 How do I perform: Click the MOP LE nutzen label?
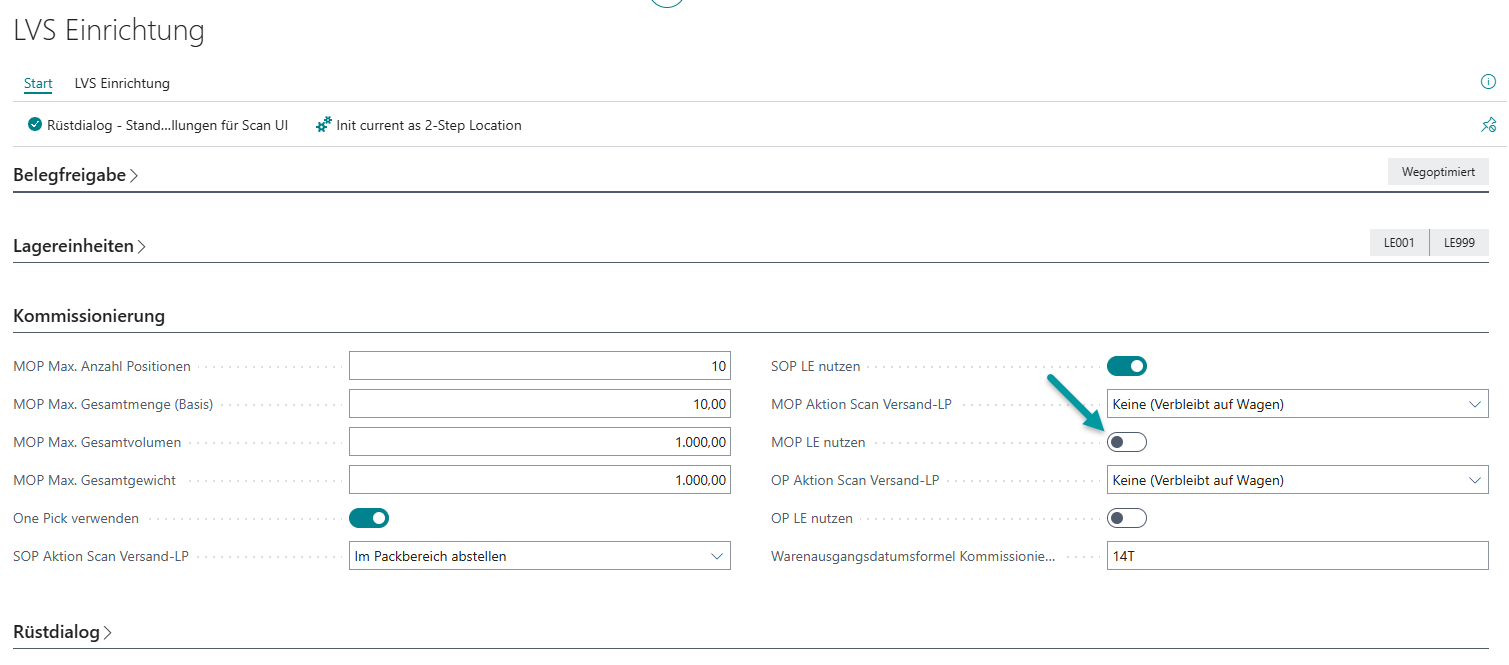[819, 442]
